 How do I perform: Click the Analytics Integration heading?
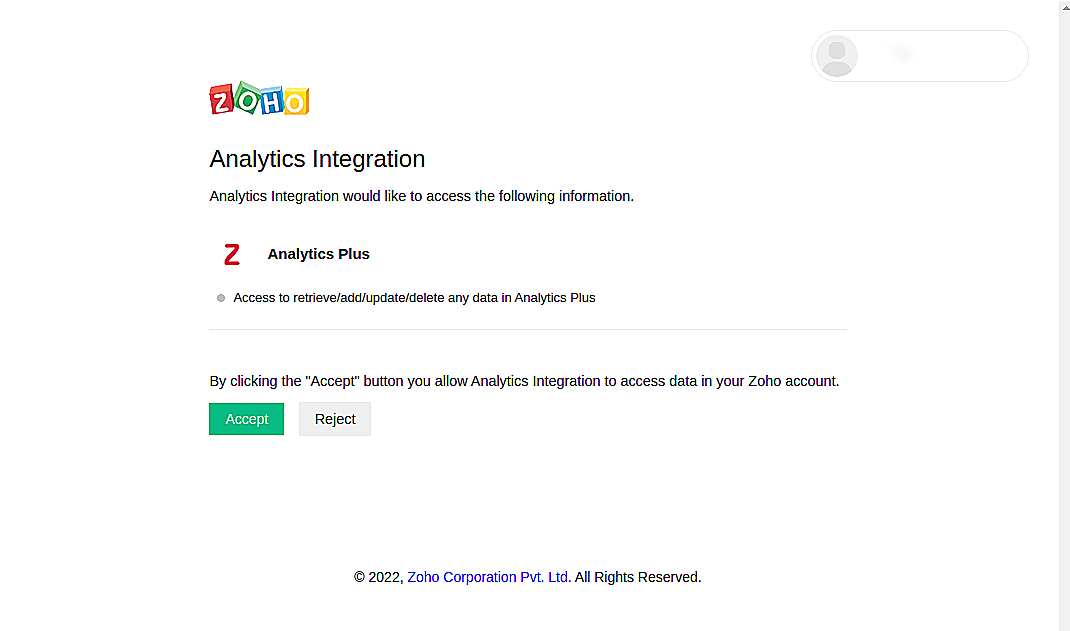tap(317, 159)
